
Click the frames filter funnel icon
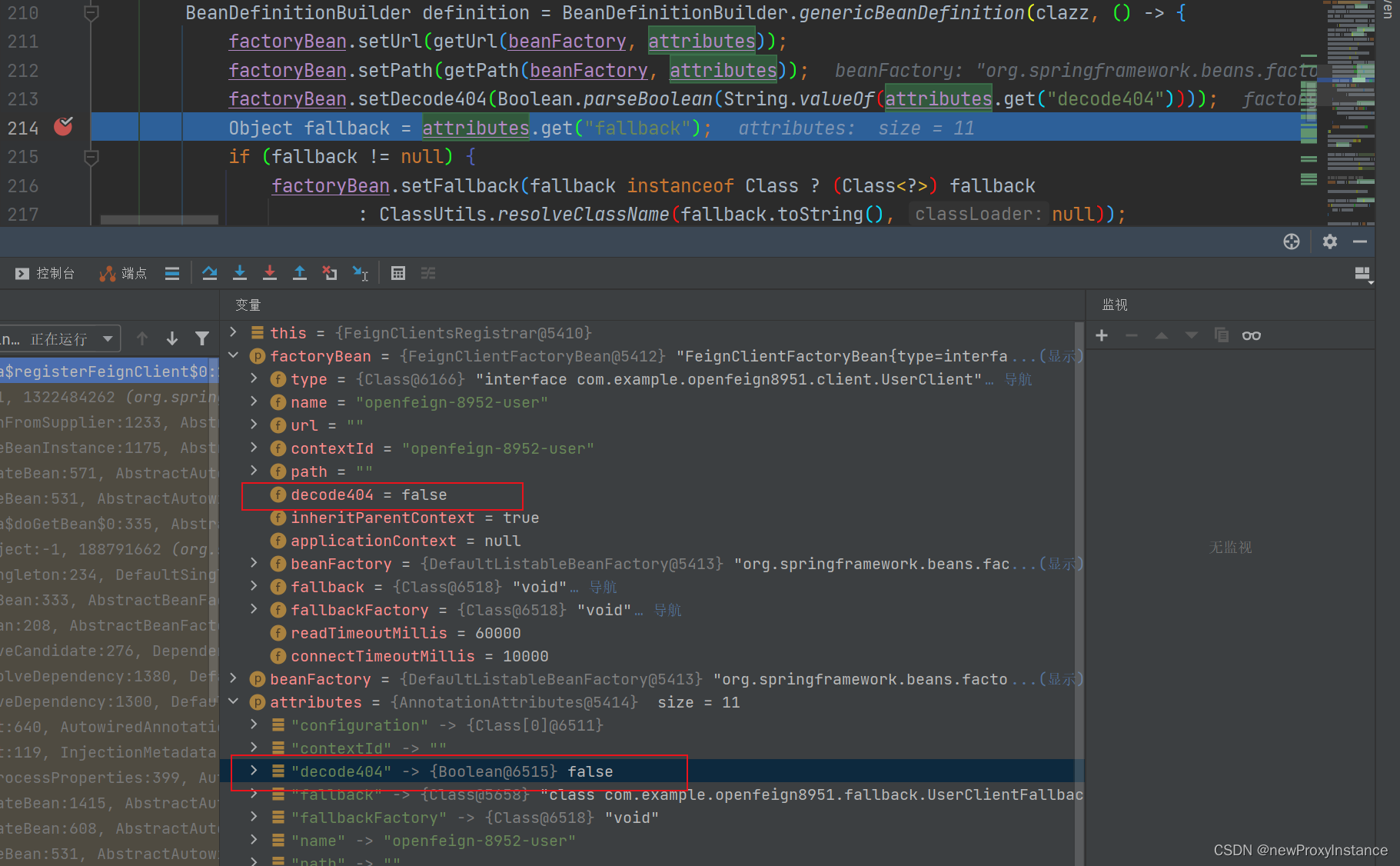tap(202, 338)
